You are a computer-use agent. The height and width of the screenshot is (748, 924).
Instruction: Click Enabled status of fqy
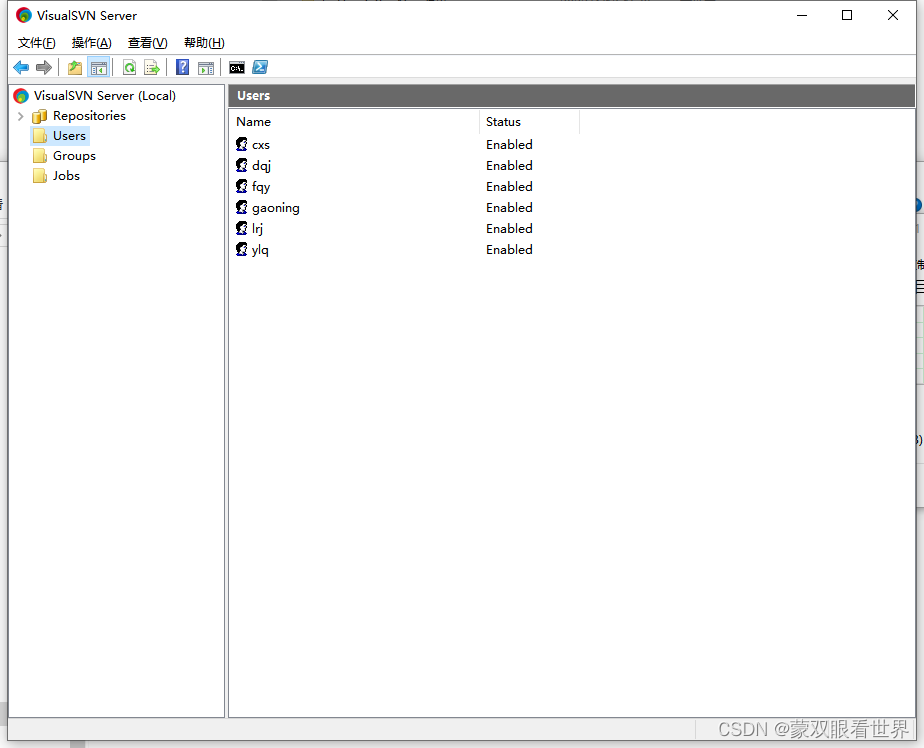click(x=509, y=186)
